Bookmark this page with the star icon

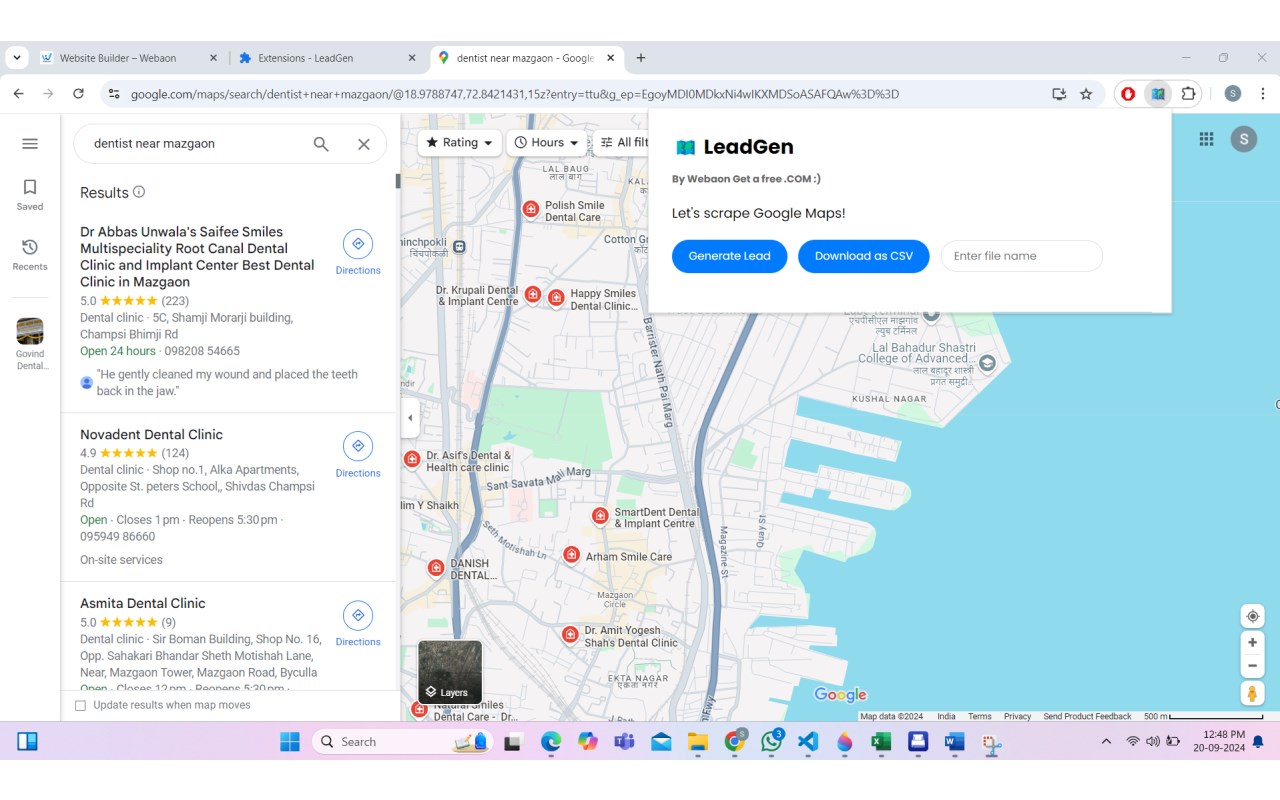pyautogui.click(x=1086, y=94)
